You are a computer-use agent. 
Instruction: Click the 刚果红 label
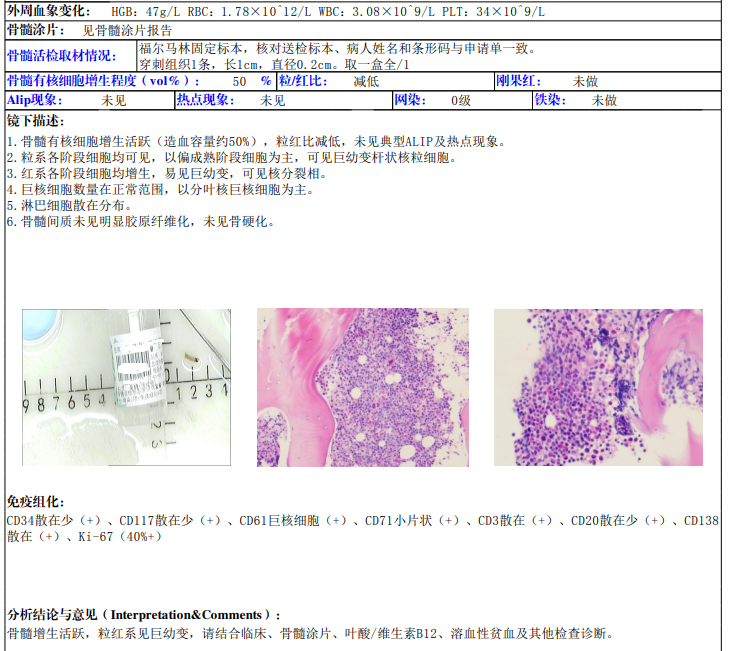519,81
